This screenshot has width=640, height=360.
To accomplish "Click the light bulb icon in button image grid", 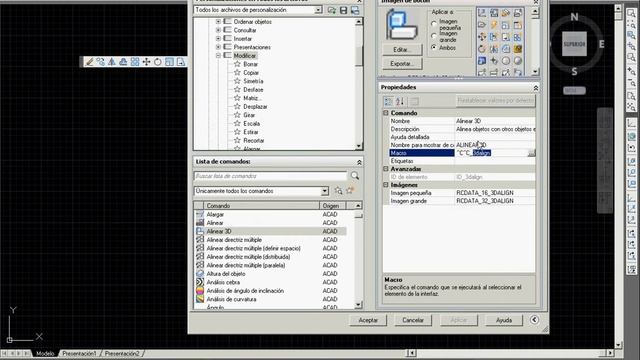I will [x=494, y=25].
